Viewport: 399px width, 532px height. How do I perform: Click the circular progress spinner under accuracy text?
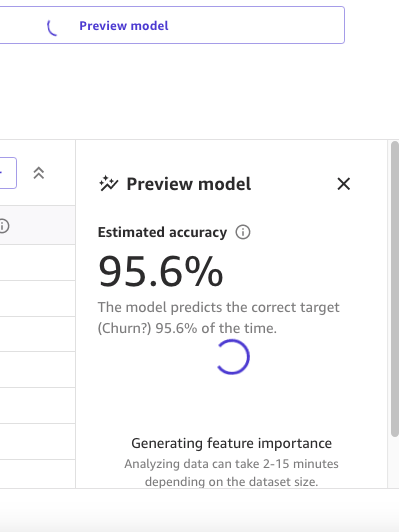[233, 357]
